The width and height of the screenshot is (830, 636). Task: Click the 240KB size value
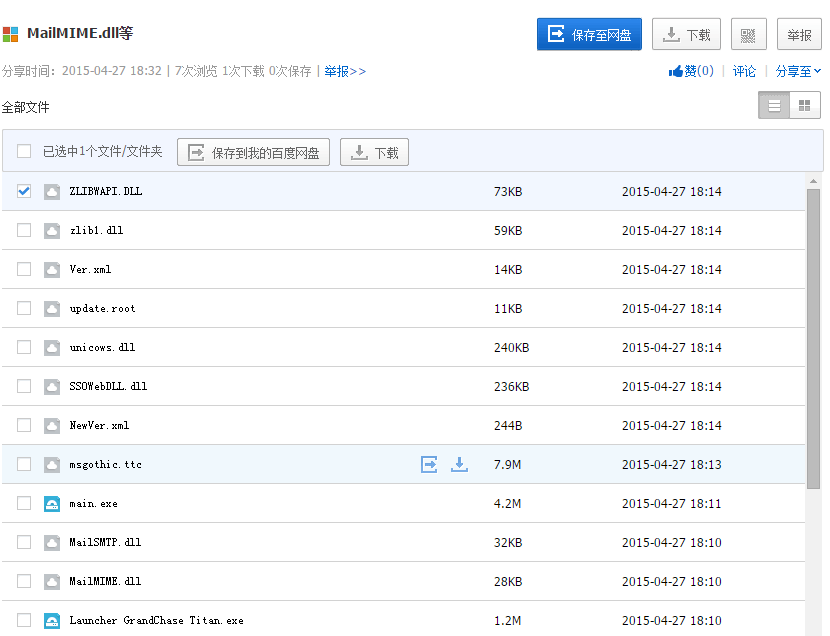(511, 348)
